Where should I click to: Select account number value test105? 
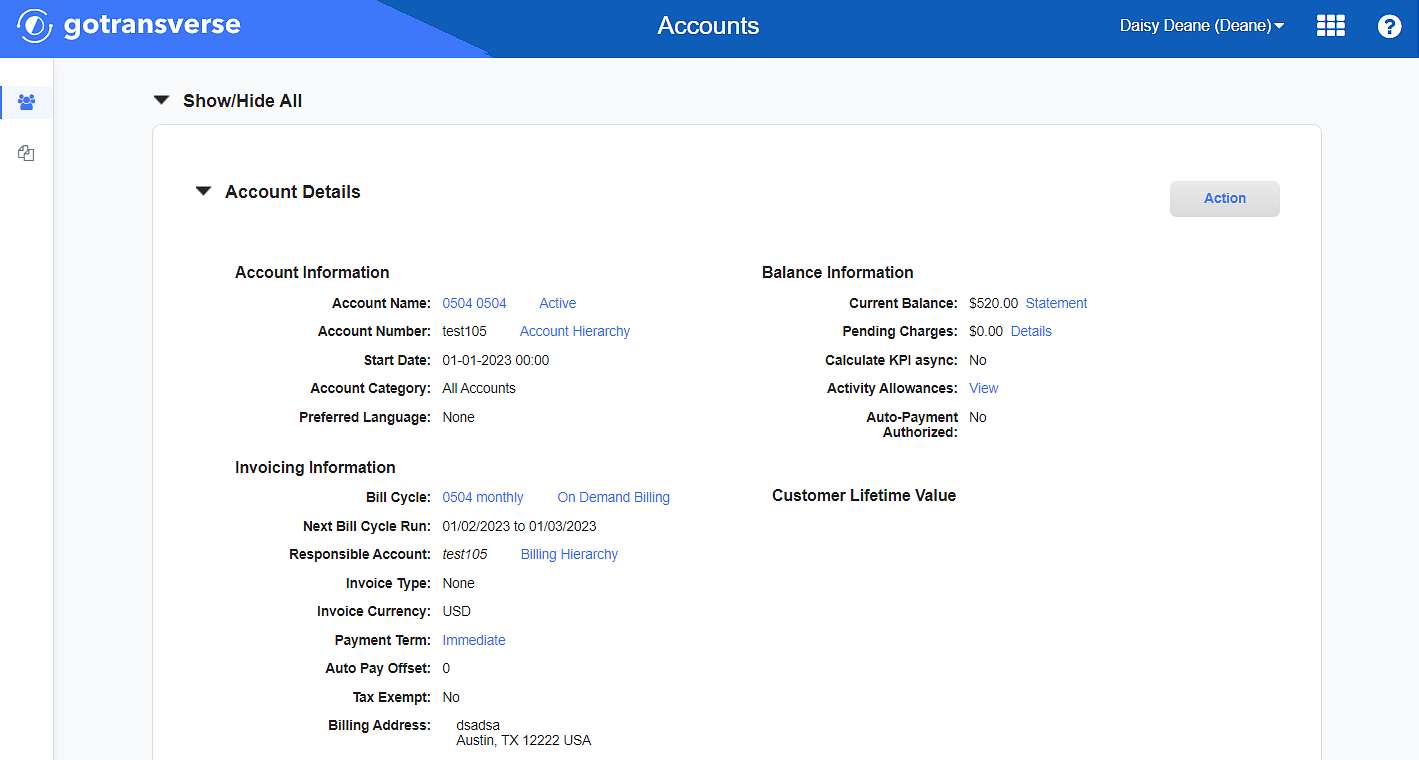coord(464,331)
